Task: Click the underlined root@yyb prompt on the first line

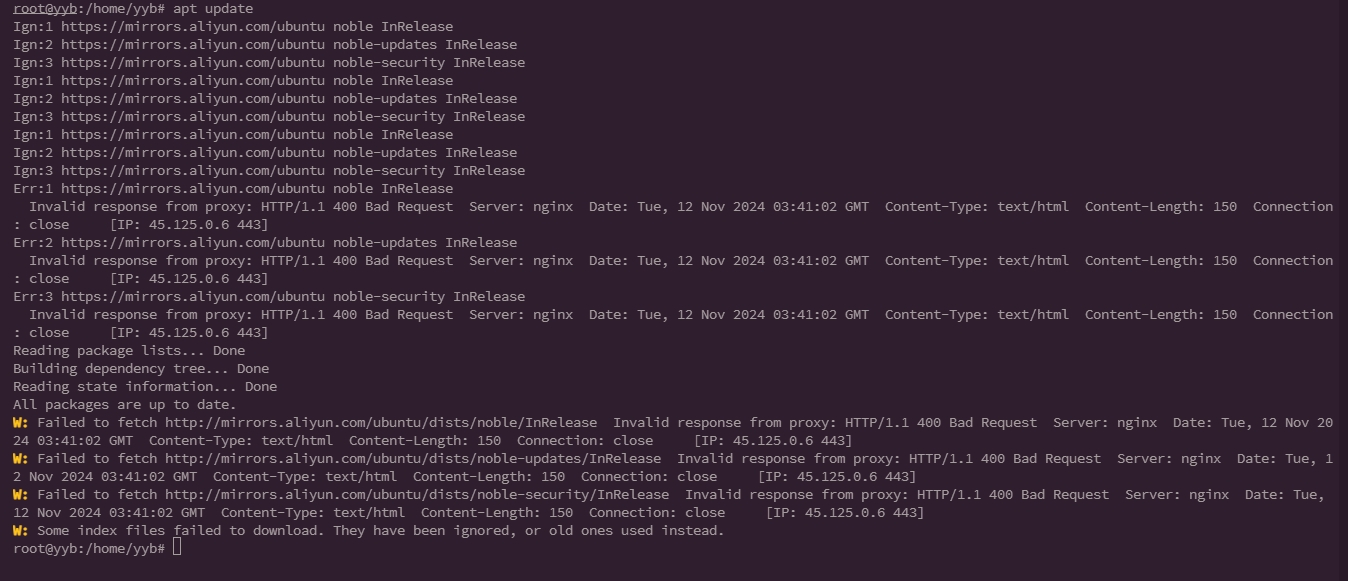Action: 45,8
